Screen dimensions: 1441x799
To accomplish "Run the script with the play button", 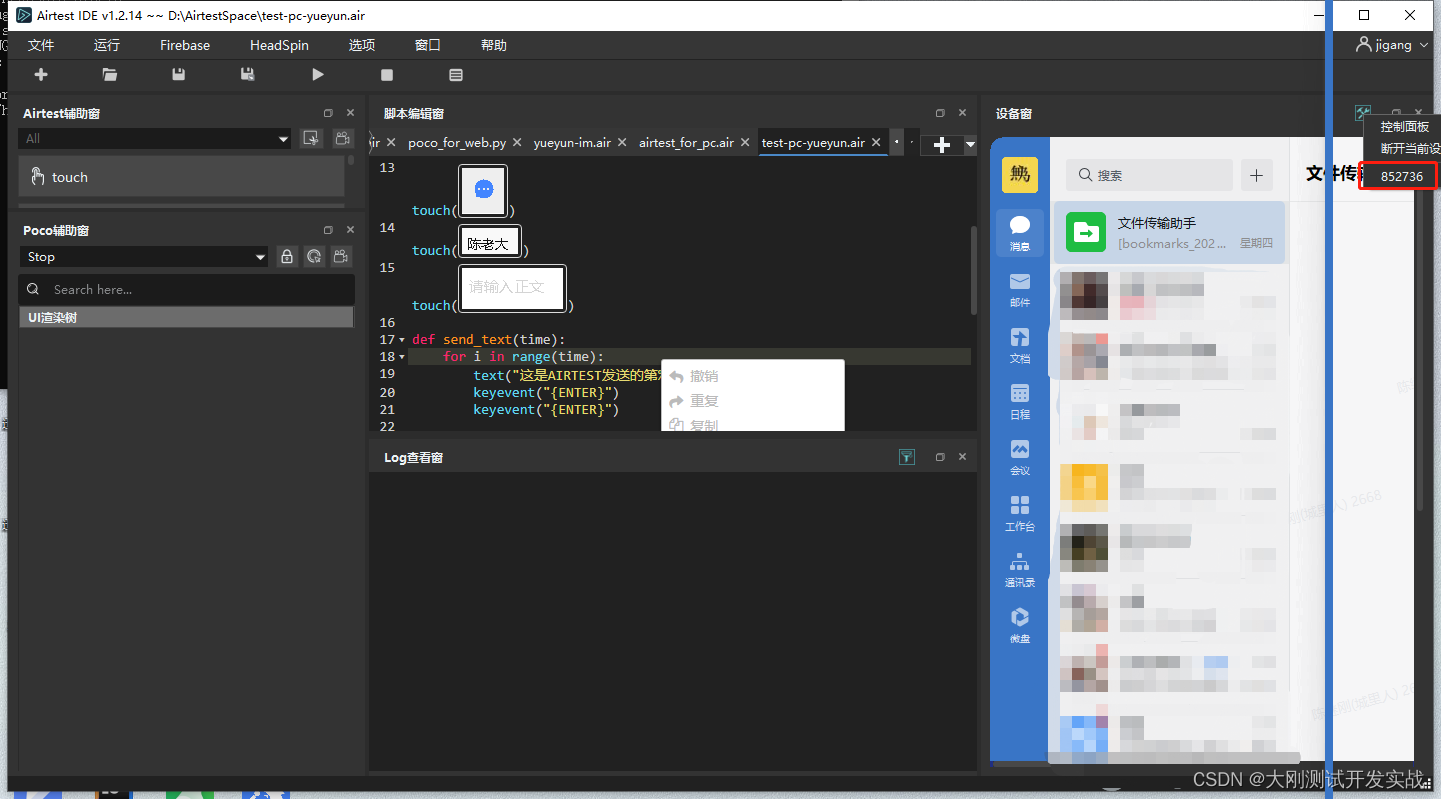I will [x=318, y=75].
